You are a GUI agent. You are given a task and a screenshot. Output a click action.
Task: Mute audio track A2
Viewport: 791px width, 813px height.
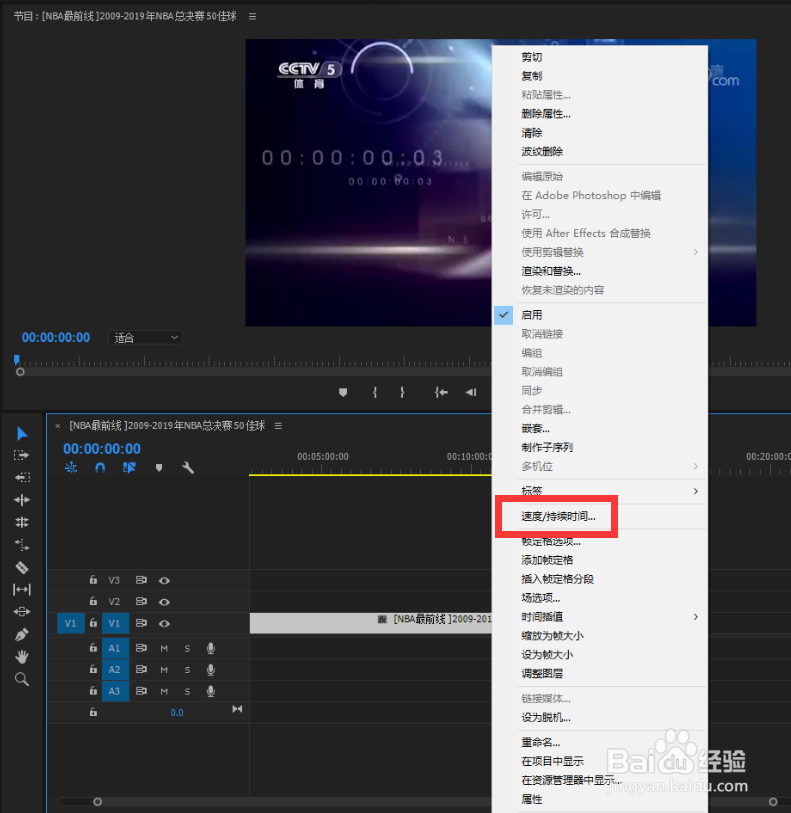click(164, 669)
